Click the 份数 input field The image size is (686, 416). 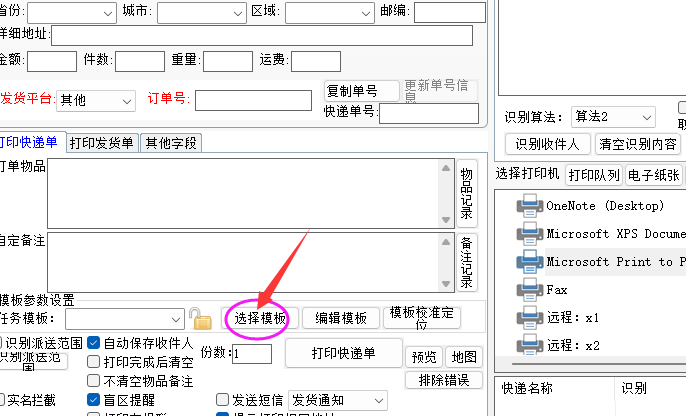[x=252, y=354]
